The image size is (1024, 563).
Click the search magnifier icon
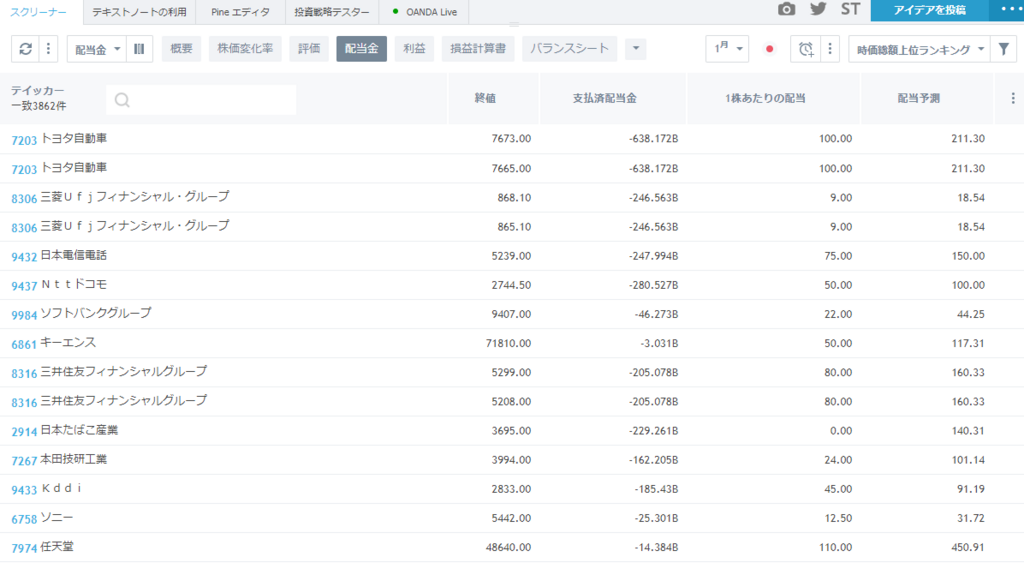[122, 100]
